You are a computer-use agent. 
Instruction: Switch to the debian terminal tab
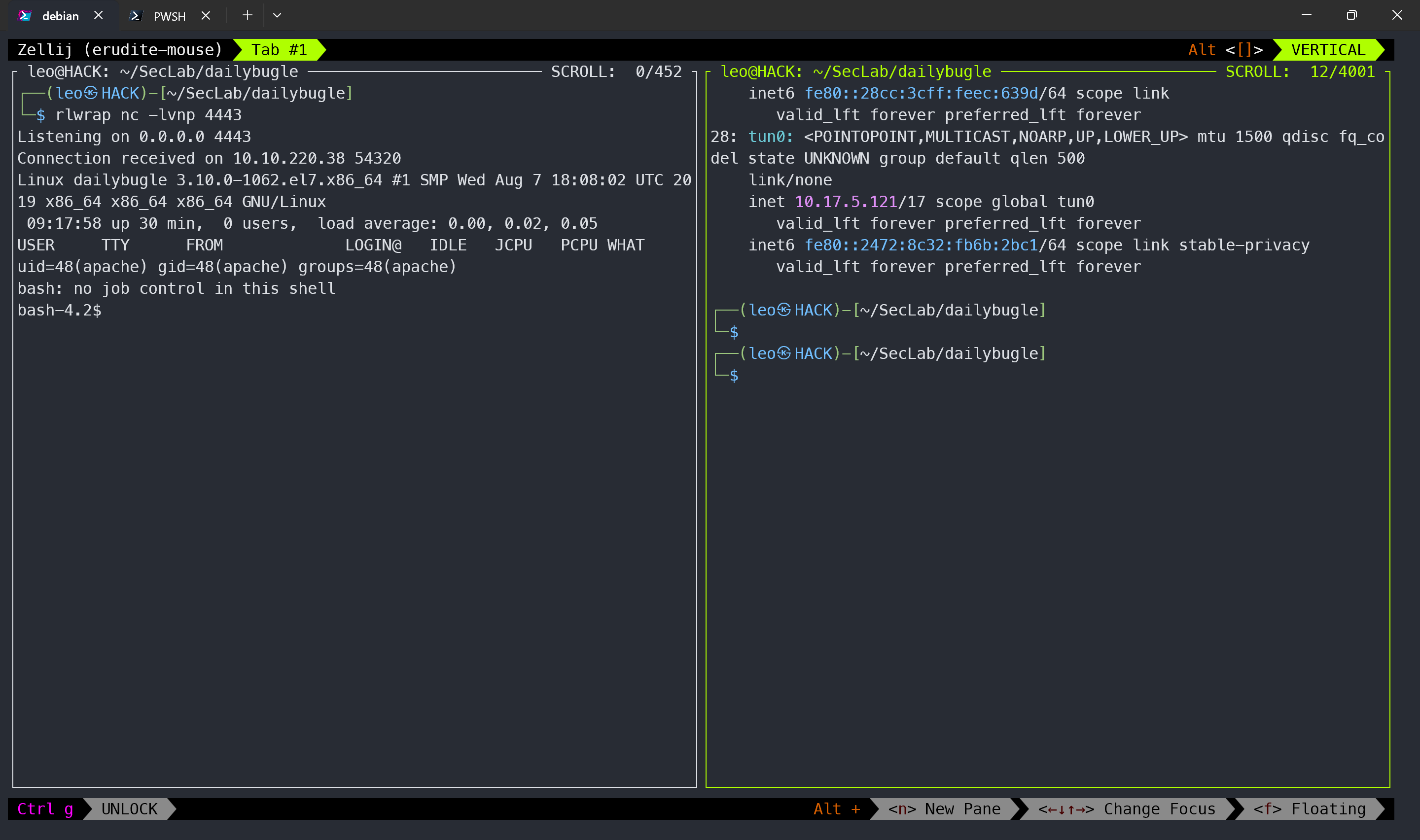pyautogui.click(x=60, y=16)
